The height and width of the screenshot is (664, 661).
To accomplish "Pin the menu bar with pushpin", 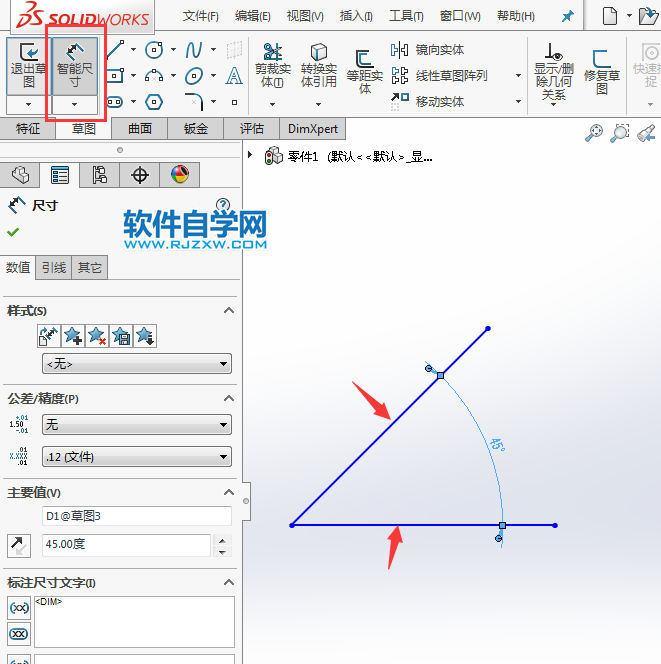I will 567,16.
